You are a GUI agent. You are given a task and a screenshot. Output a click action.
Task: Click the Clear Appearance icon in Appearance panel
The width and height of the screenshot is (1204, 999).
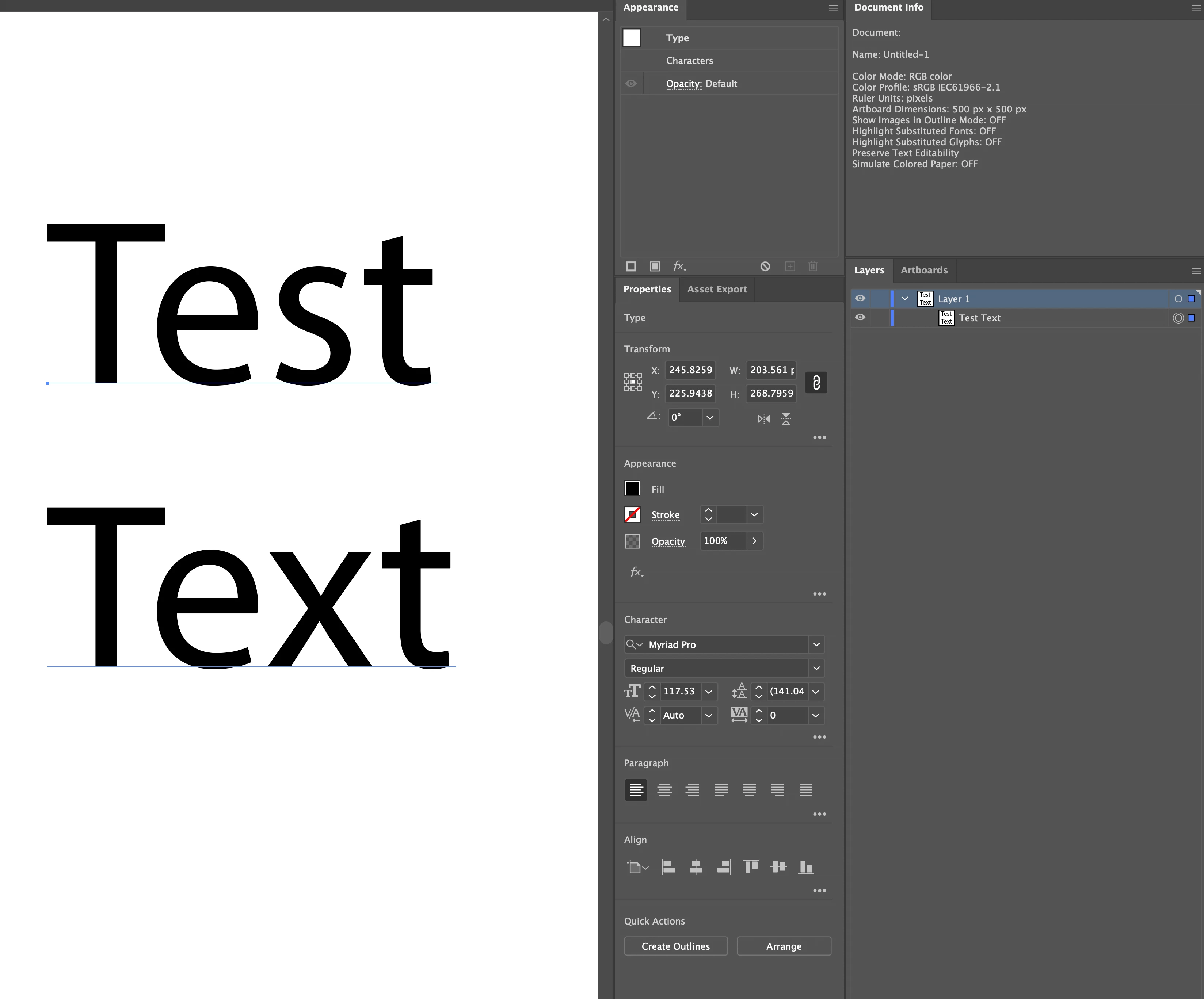(x=765, y=266)
